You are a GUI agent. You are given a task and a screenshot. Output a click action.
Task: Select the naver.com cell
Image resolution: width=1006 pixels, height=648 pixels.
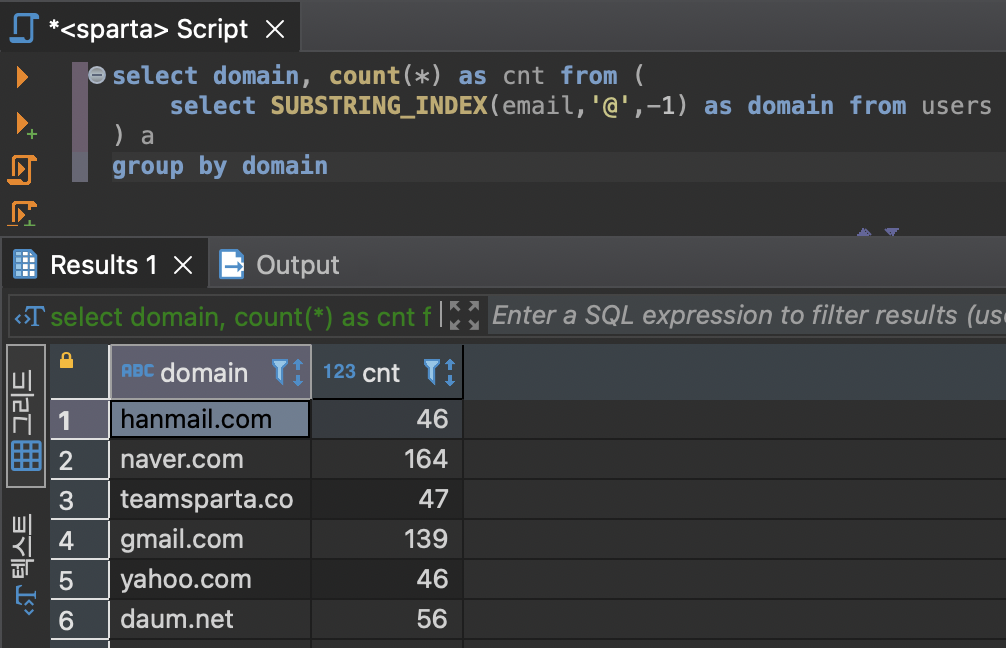coord(210,459)
